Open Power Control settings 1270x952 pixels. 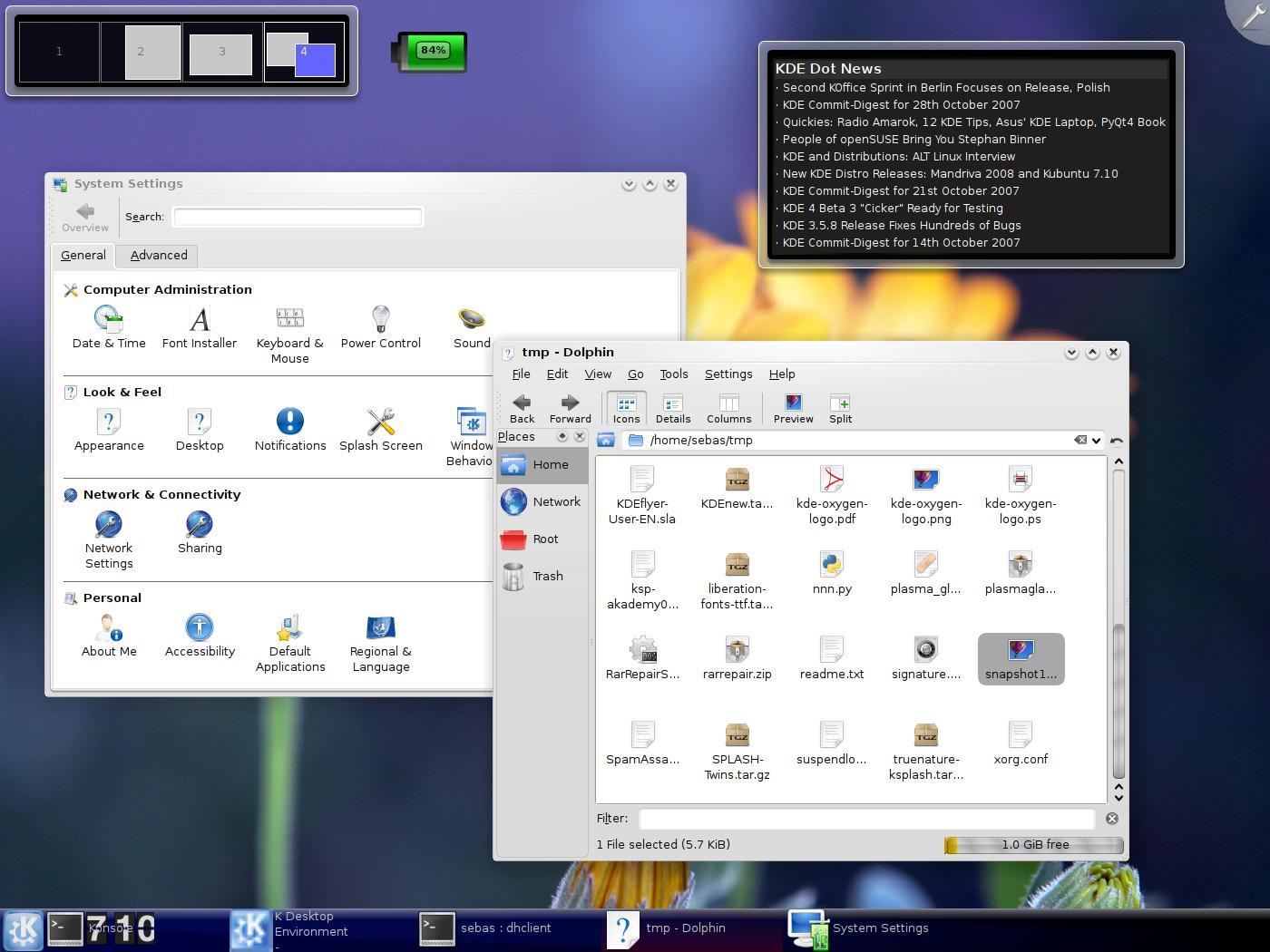(380, 327)
